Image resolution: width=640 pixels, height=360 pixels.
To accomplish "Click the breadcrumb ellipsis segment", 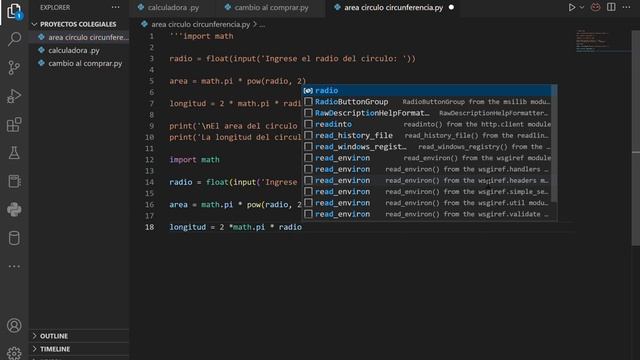I will point(262,24).
